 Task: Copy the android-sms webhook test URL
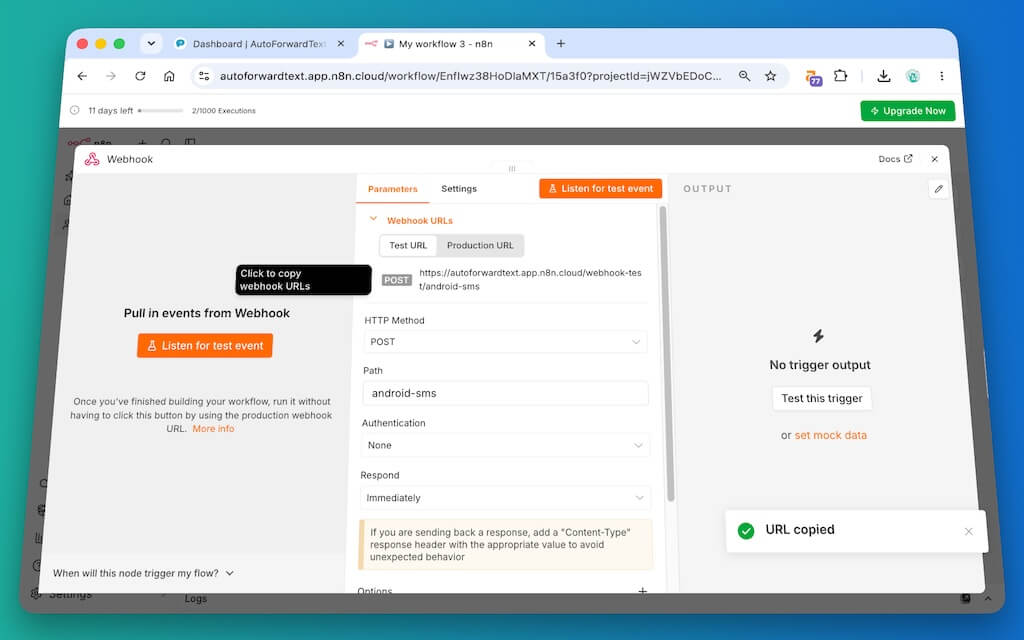(530, 280)
